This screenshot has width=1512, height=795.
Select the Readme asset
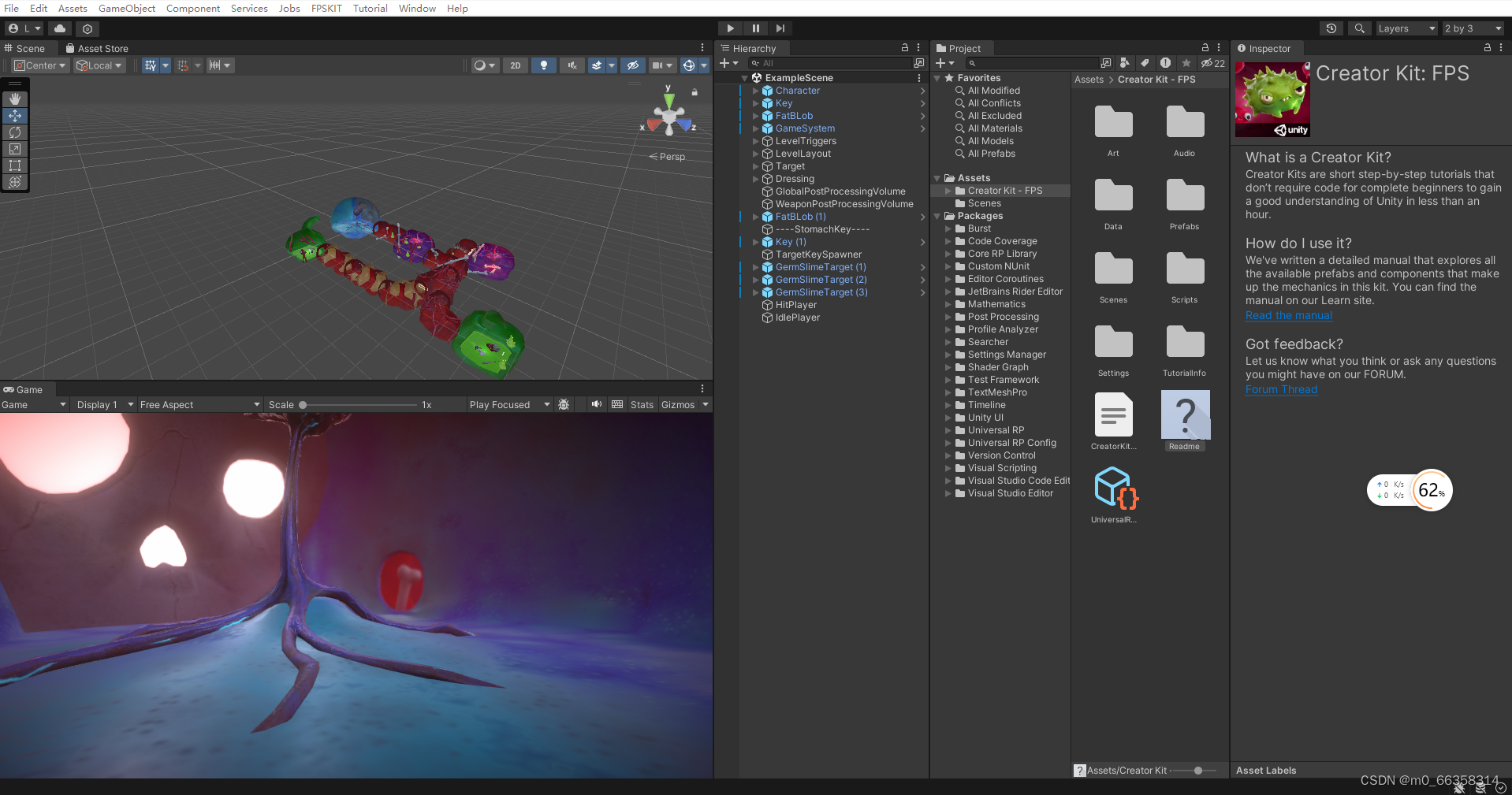[x=1185, y=421]
